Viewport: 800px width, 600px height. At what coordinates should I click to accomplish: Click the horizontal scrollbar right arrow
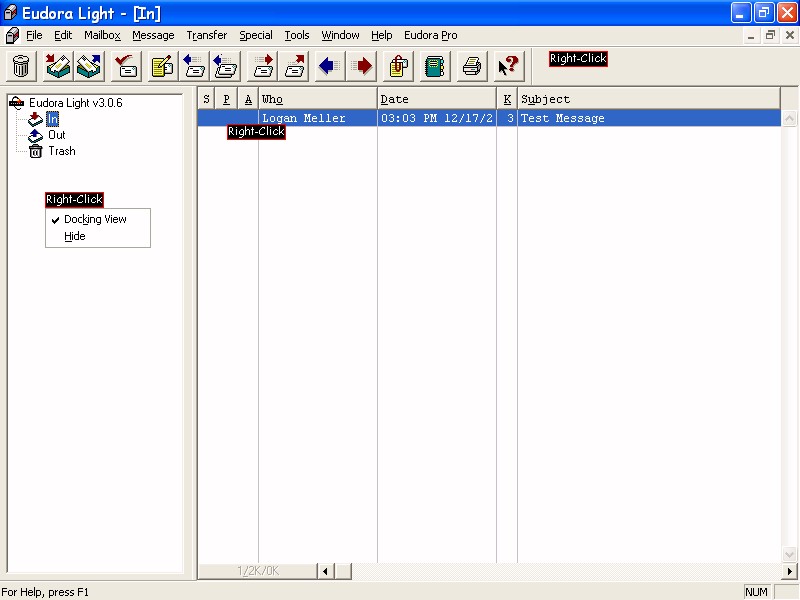coord(789,571)
